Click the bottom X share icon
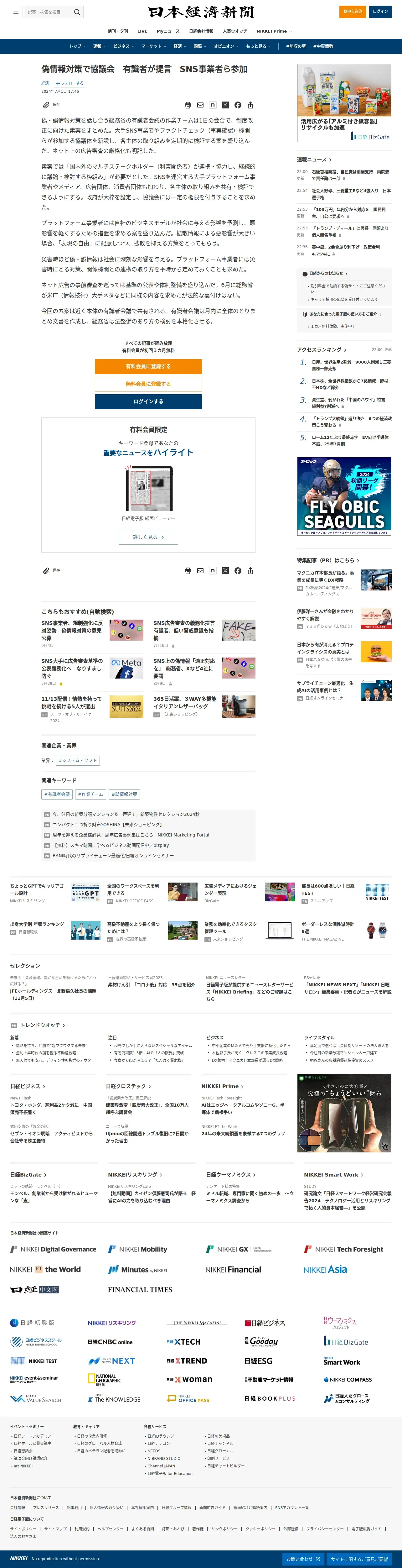Screen dimensions: 402x1568 (225, 571)
